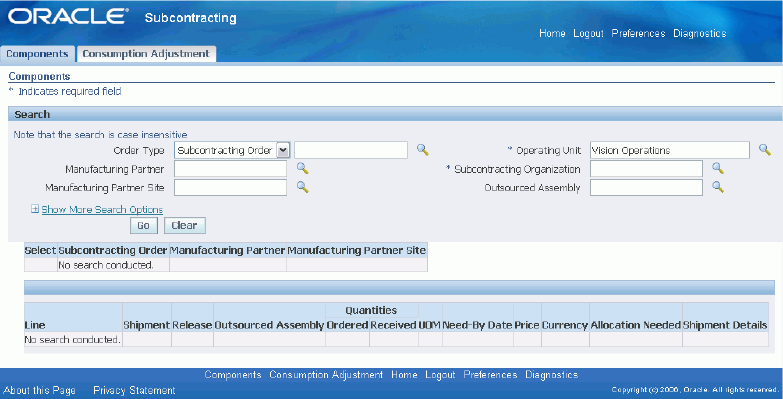Image resolution: width=783 pixels, height=399 pixels.
Task: Open the Manufacturing Partner search lookup
Action: pos(303,168)
